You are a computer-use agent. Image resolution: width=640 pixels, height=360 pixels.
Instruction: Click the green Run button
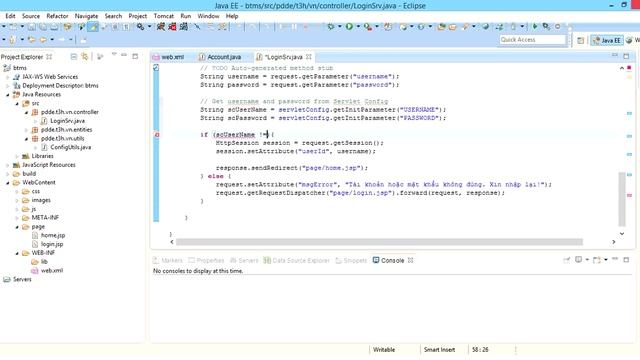[349, 27]
